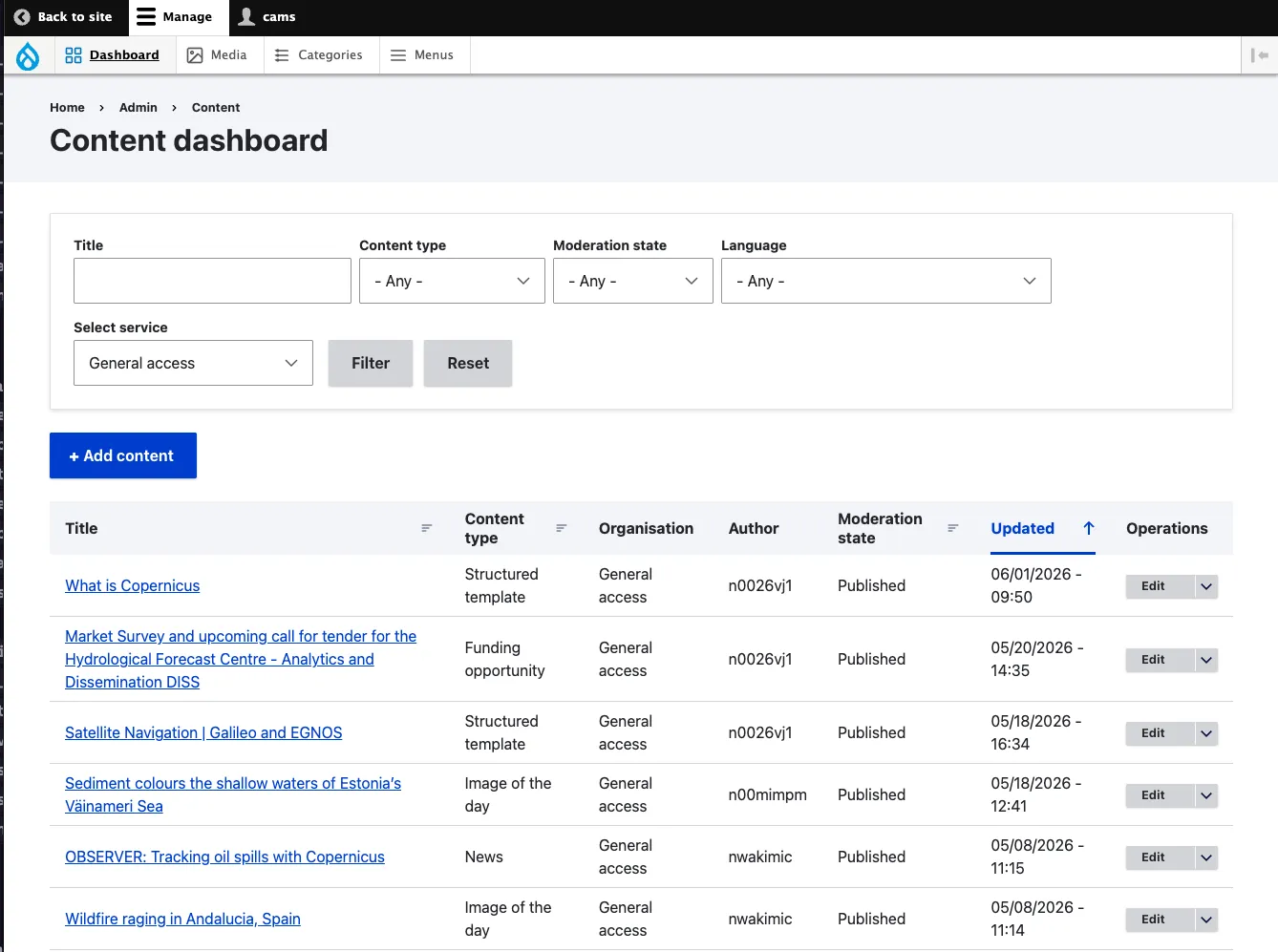Sort the table by Content type column
This screenshot has height=952, width=1278.
[494, 528]
